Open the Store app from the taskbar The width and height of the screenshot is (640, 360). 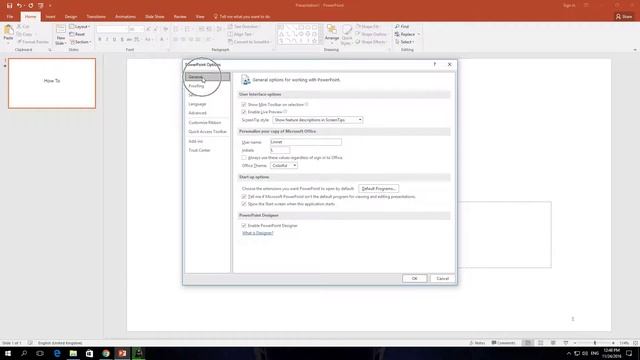(89, 353)
